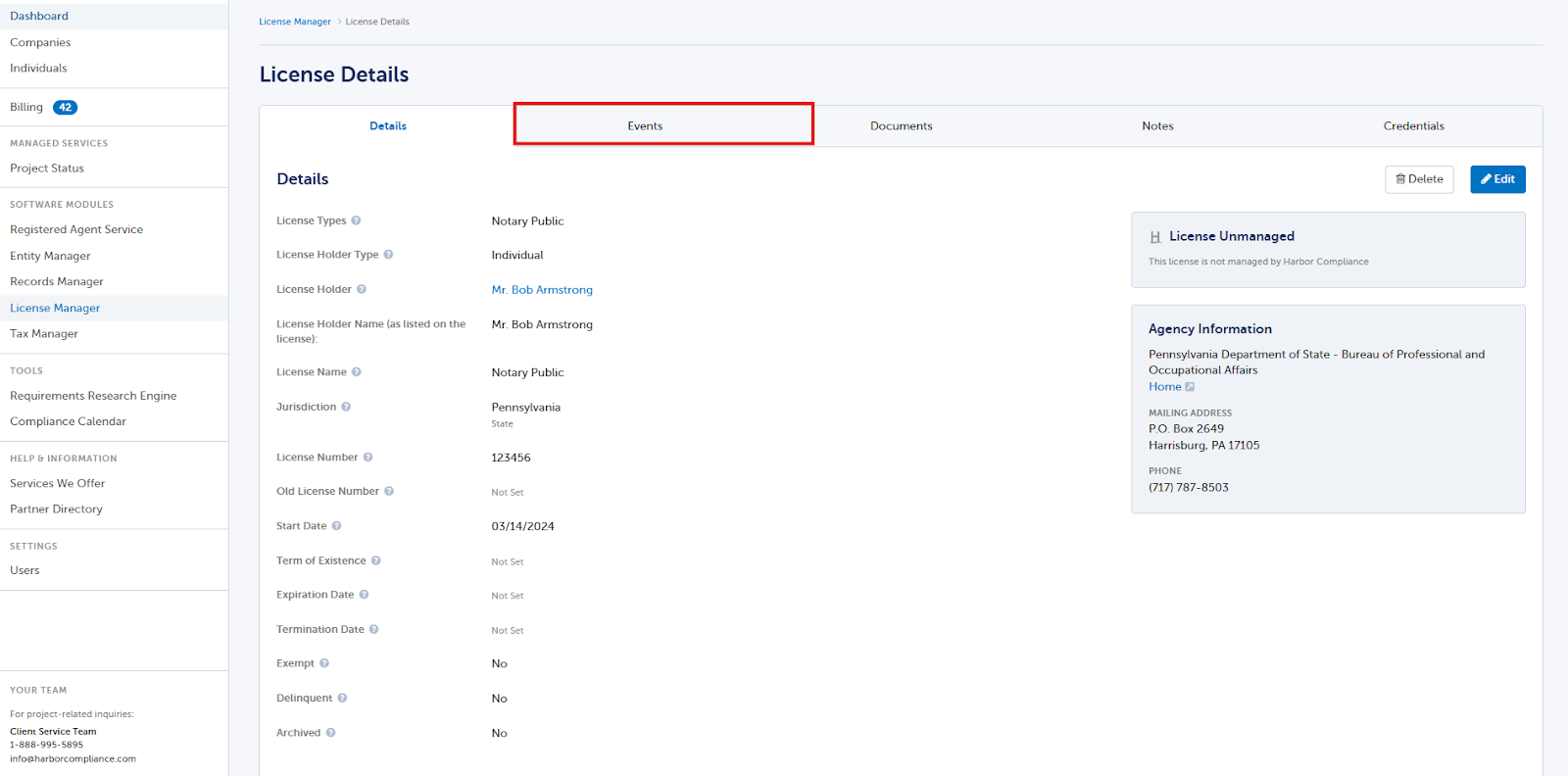The image size is (1568, 776).
Task: Click the License Name help icon
Action: tap(357, 372)
